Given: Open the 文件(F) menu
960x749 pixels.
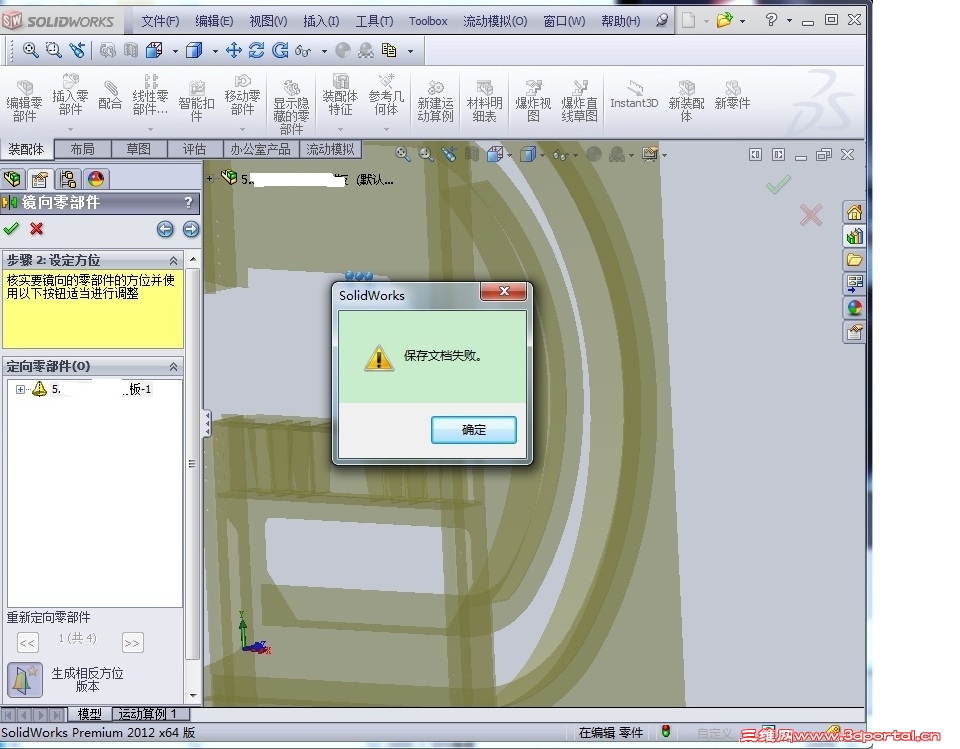Looking at the screenshot, I should point(160,21).
